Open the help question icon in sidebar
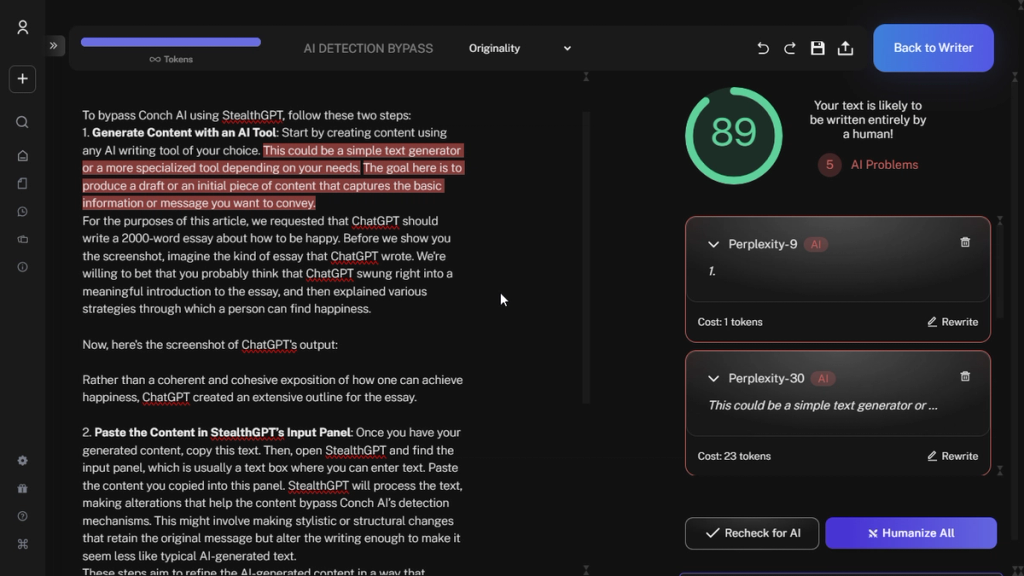The width and height of the screenshot is (1024, 576). (22, 517)
